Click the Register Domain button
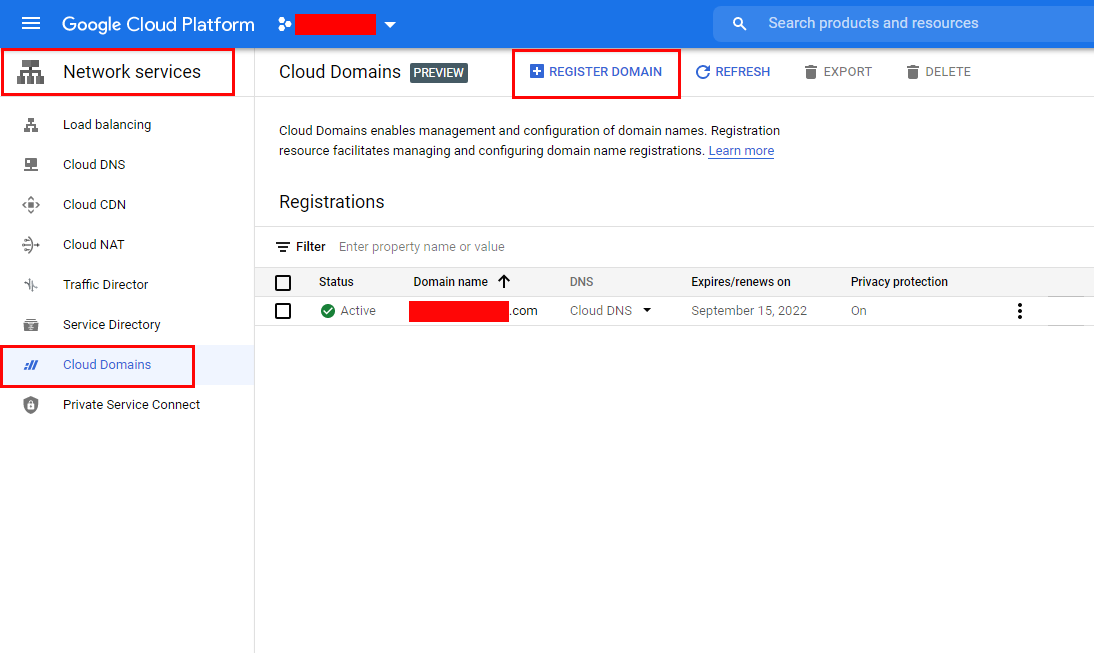 [596, 72]
